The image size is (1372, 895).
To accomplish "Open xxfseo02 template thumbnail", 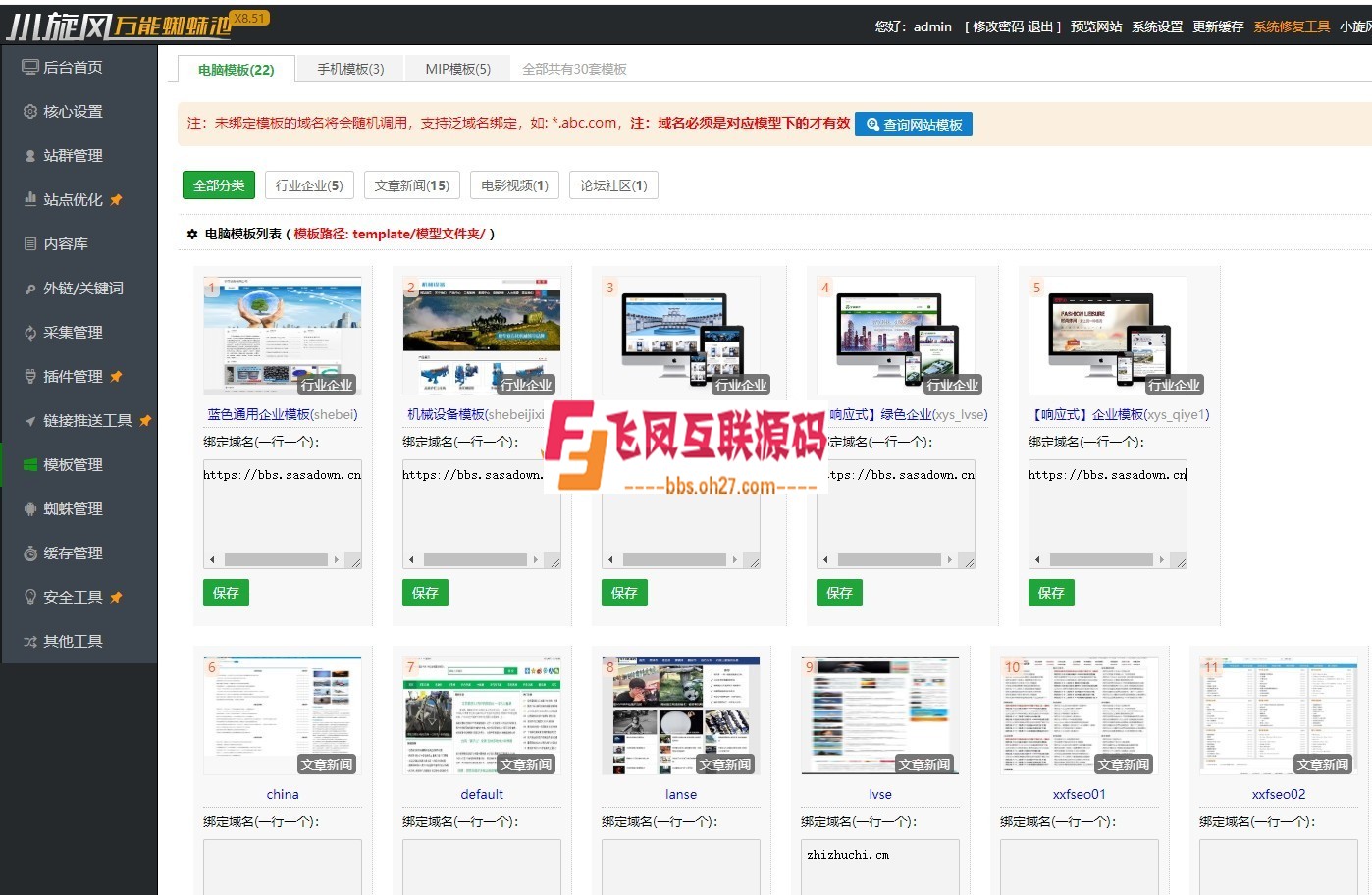I will click(x=1279, y=715).
